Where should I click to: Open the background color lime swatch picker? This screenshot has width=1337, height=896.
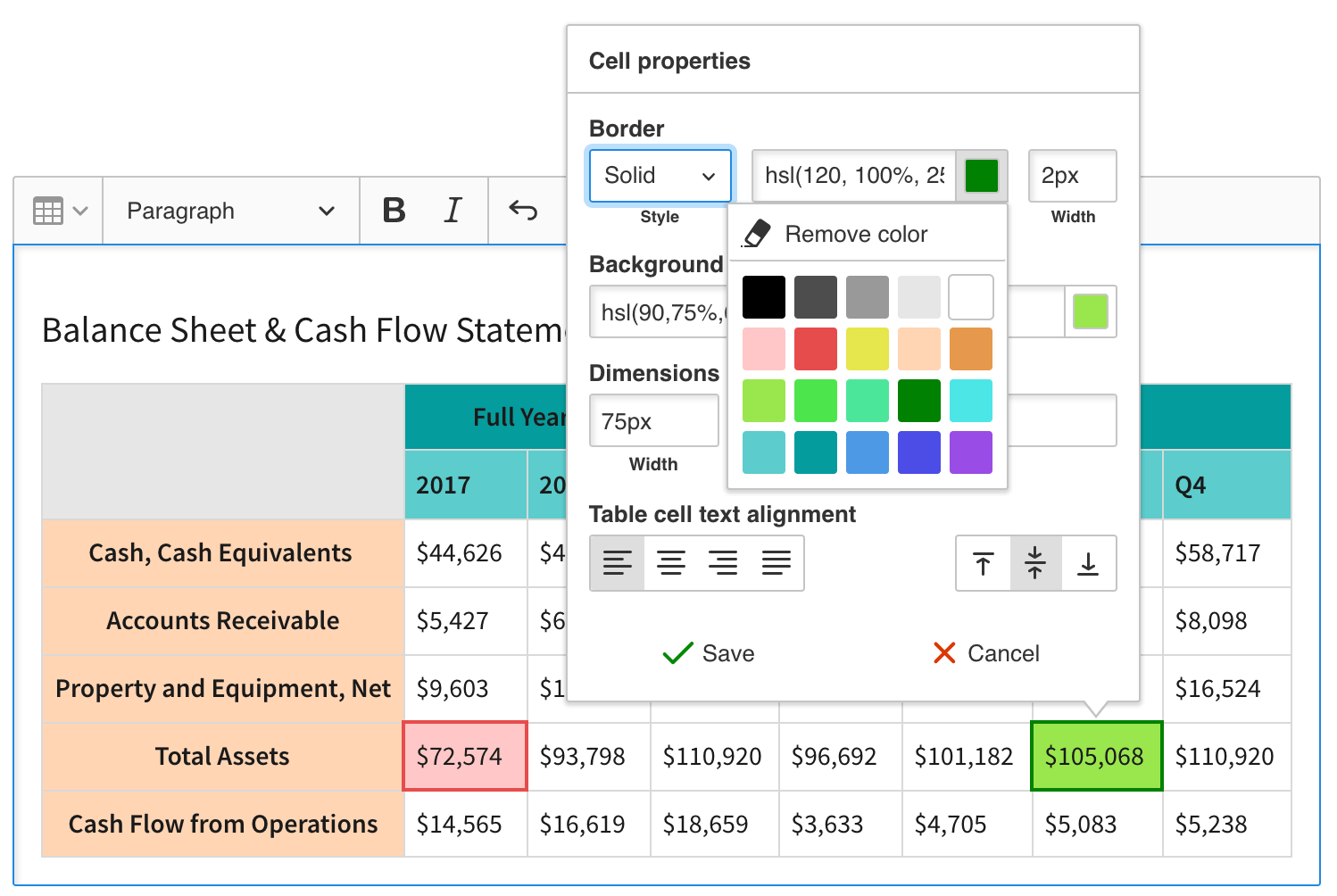(x=1091, y=311)
